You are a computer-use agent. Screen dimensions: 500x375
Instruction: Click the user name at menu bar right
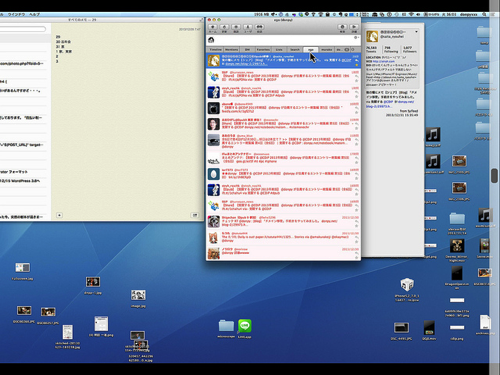tap(469, 15)
